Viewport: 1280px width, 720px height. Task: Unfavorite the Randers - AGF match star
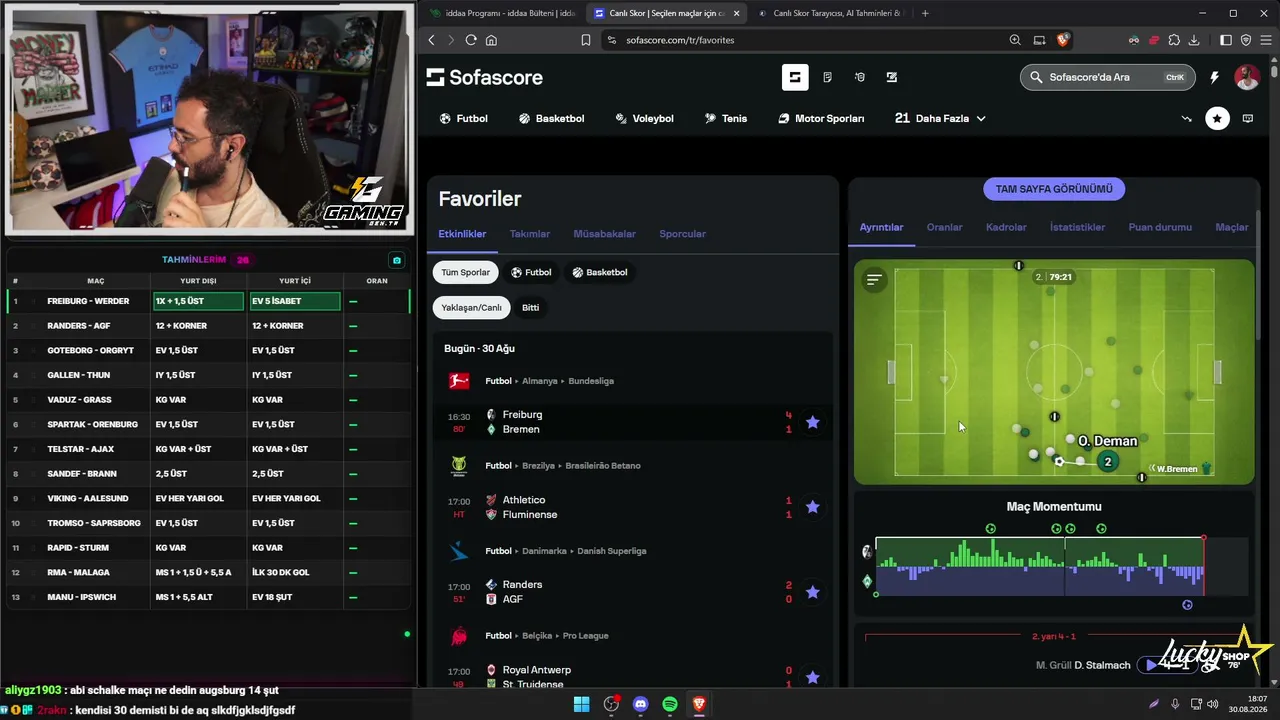click(812, 592)
